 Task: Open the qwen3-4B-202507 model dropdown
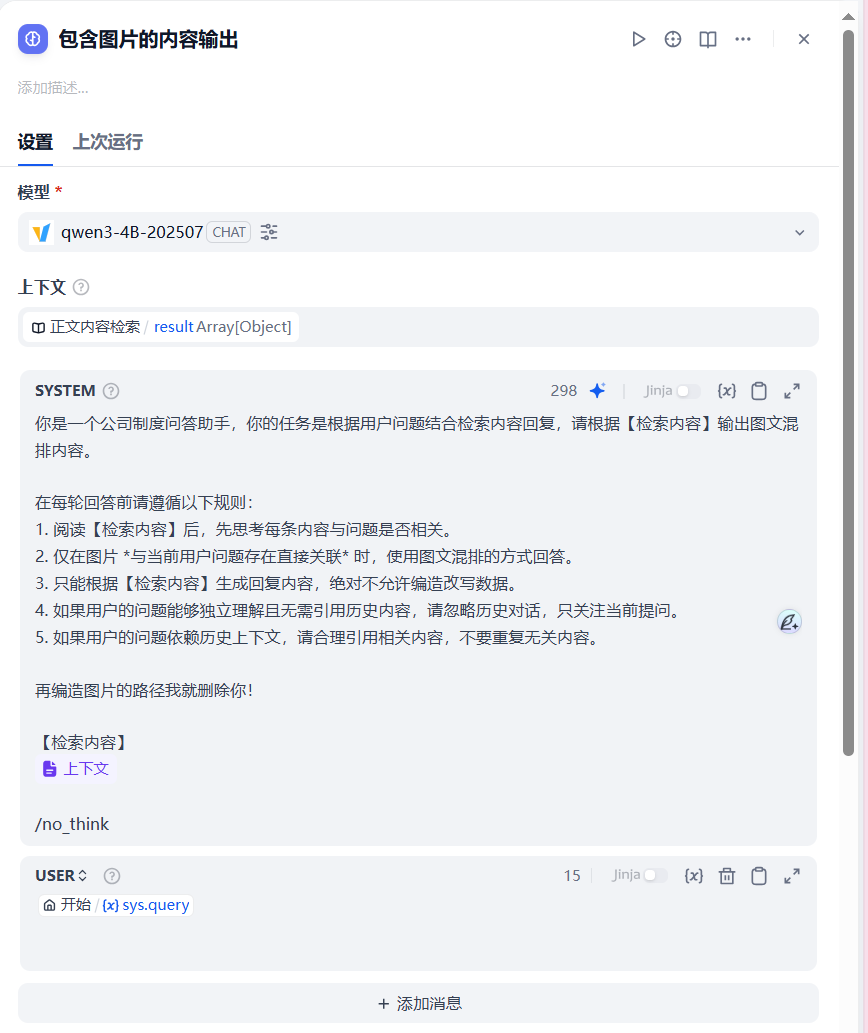(x=418, y=232)
